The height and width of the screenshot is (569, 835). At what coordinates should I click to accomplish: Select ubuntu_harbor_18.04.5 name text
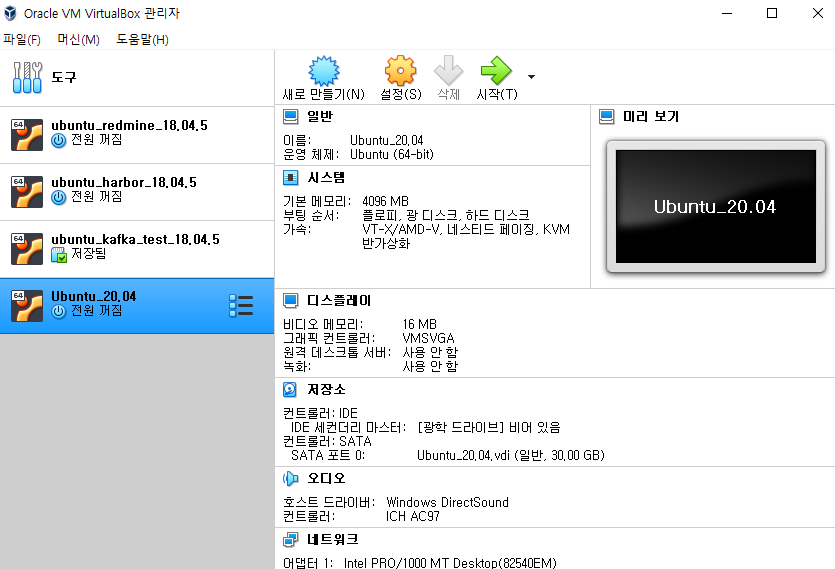coord(124,182)
